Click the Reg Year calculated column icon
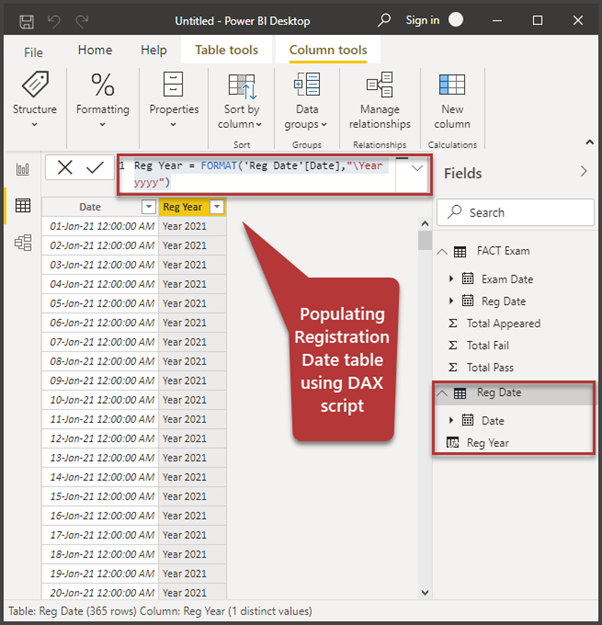Screen dimensions: 602x625 point(452,442)
